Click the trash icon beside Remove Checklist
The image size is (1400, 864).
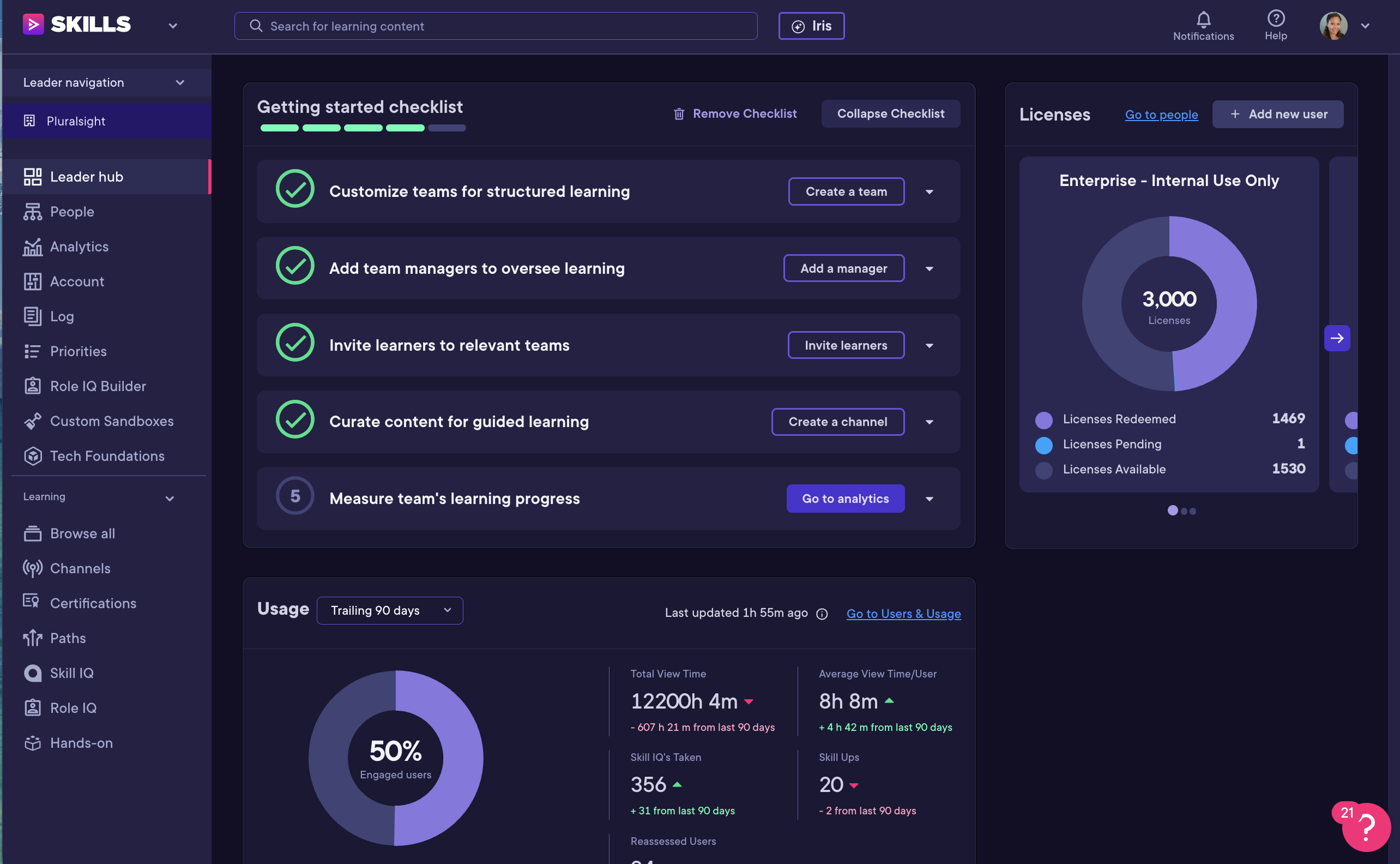(679, 115)
